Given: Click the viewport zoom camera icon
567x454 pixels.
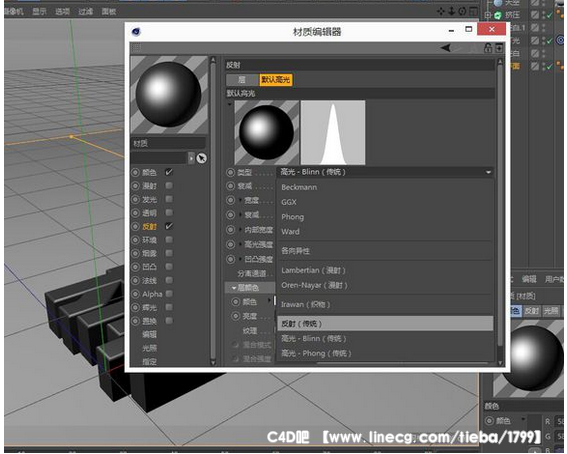Looking at the screenshot, I should coord(451,11).
